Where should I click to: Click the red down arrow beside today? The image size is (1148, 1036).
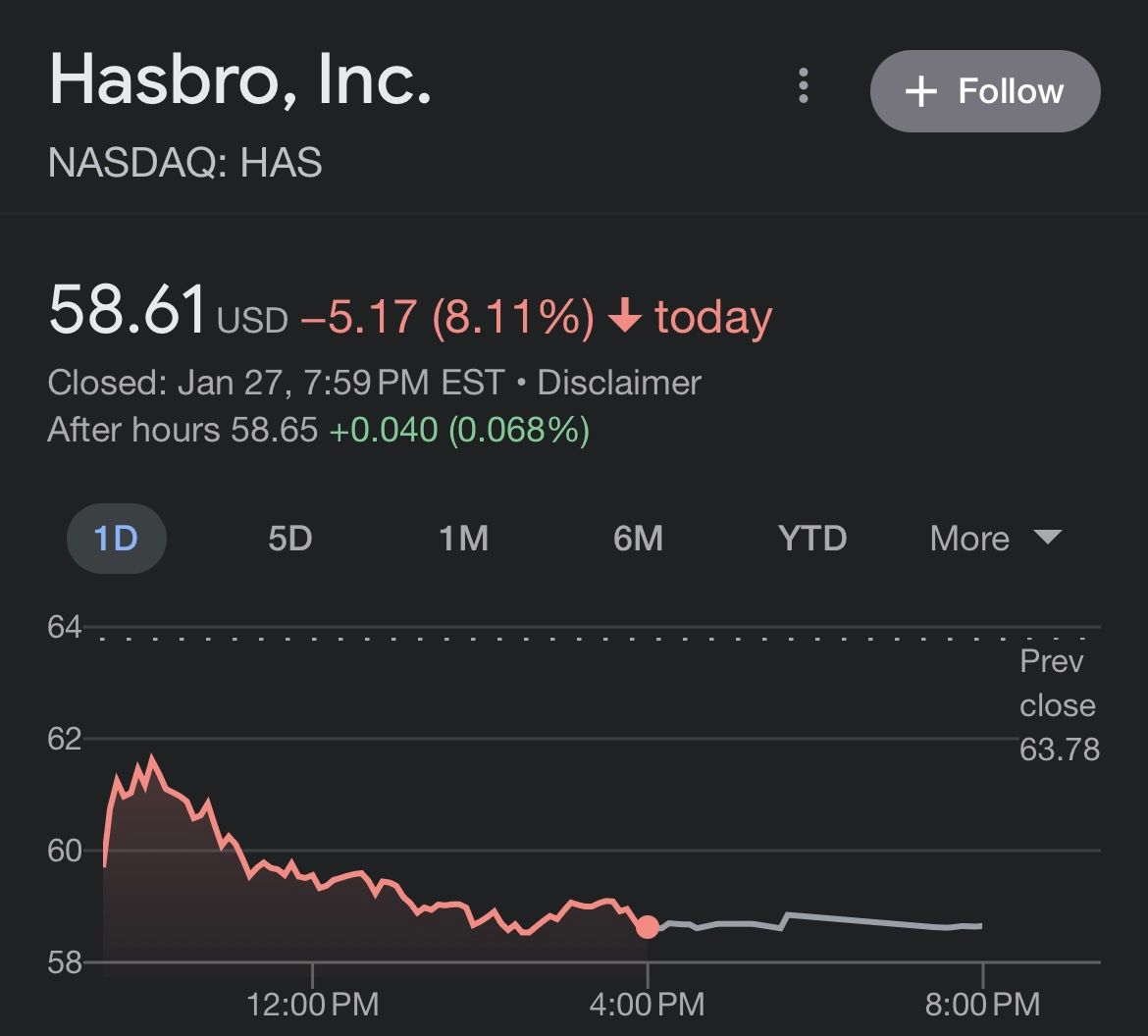click(x=624, y=317)
